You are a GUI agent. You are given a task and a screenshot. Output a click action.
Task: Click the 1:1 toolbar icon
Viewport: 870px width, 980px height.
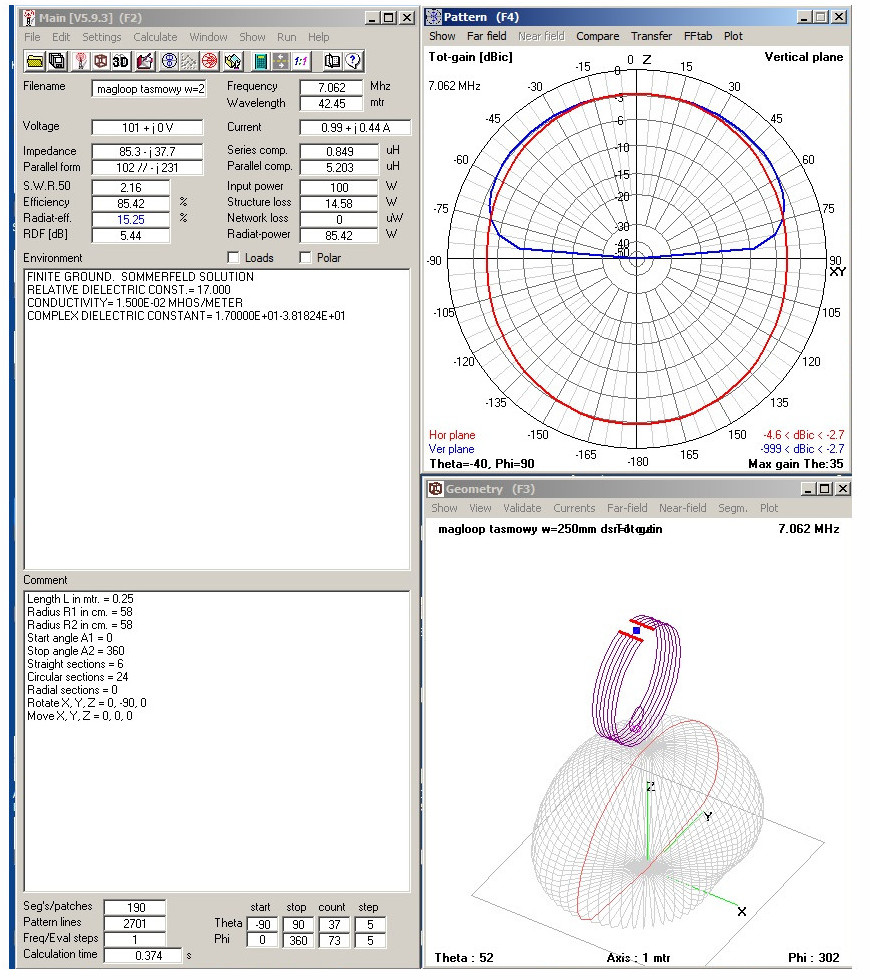click(300, 62)
